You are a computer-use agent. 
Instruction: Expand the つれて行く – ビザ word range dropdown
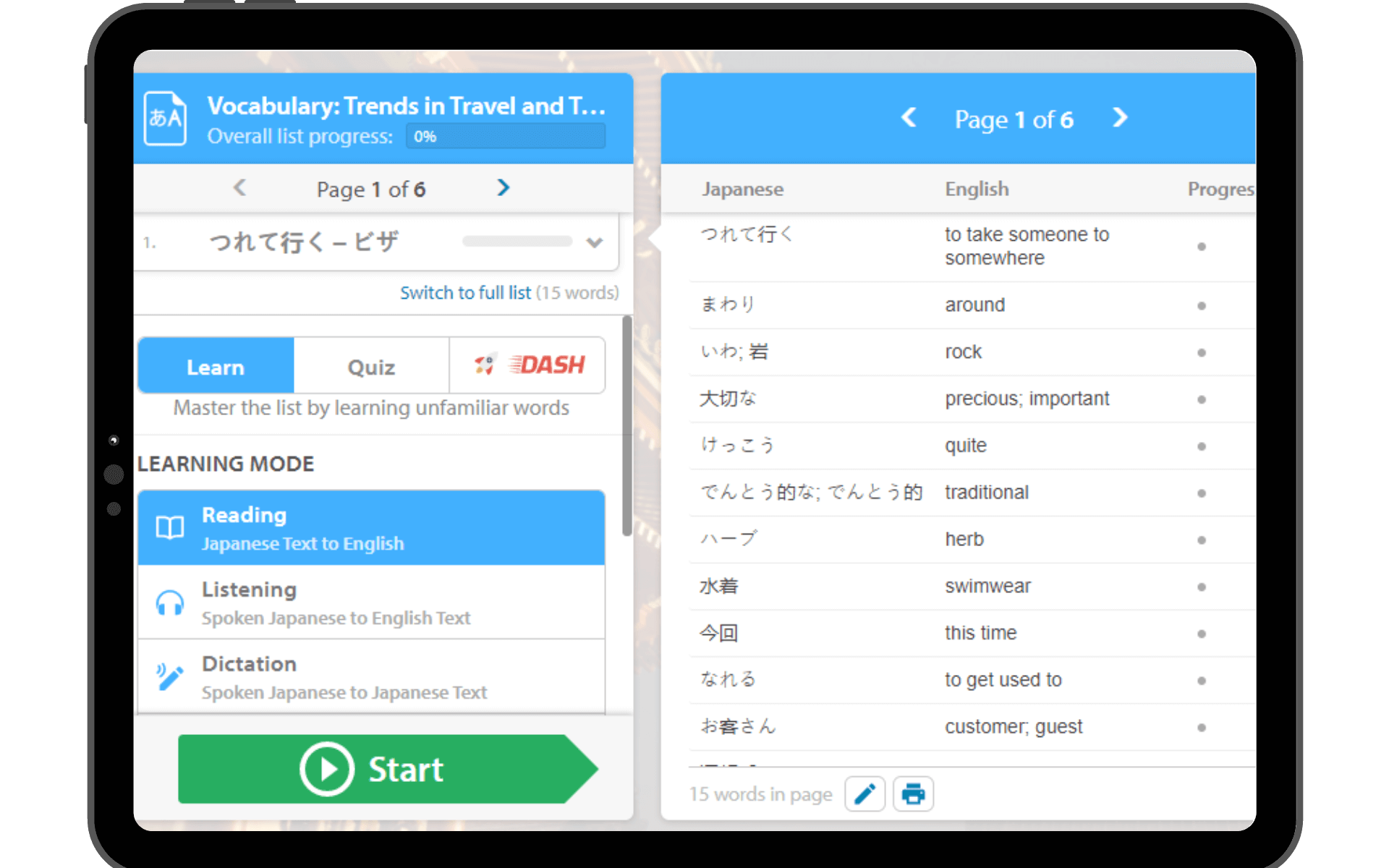pos(595,242)
